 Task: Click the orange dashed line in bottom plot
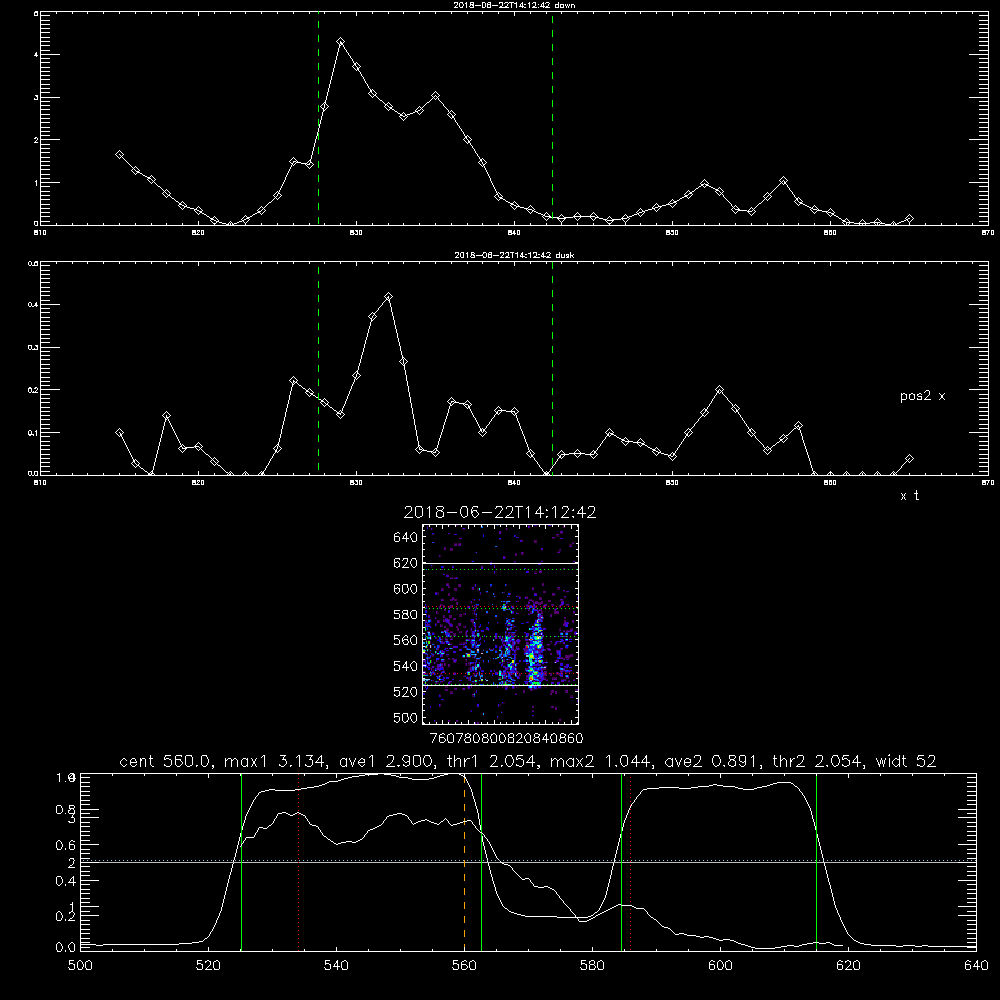(x=464, y=862)
